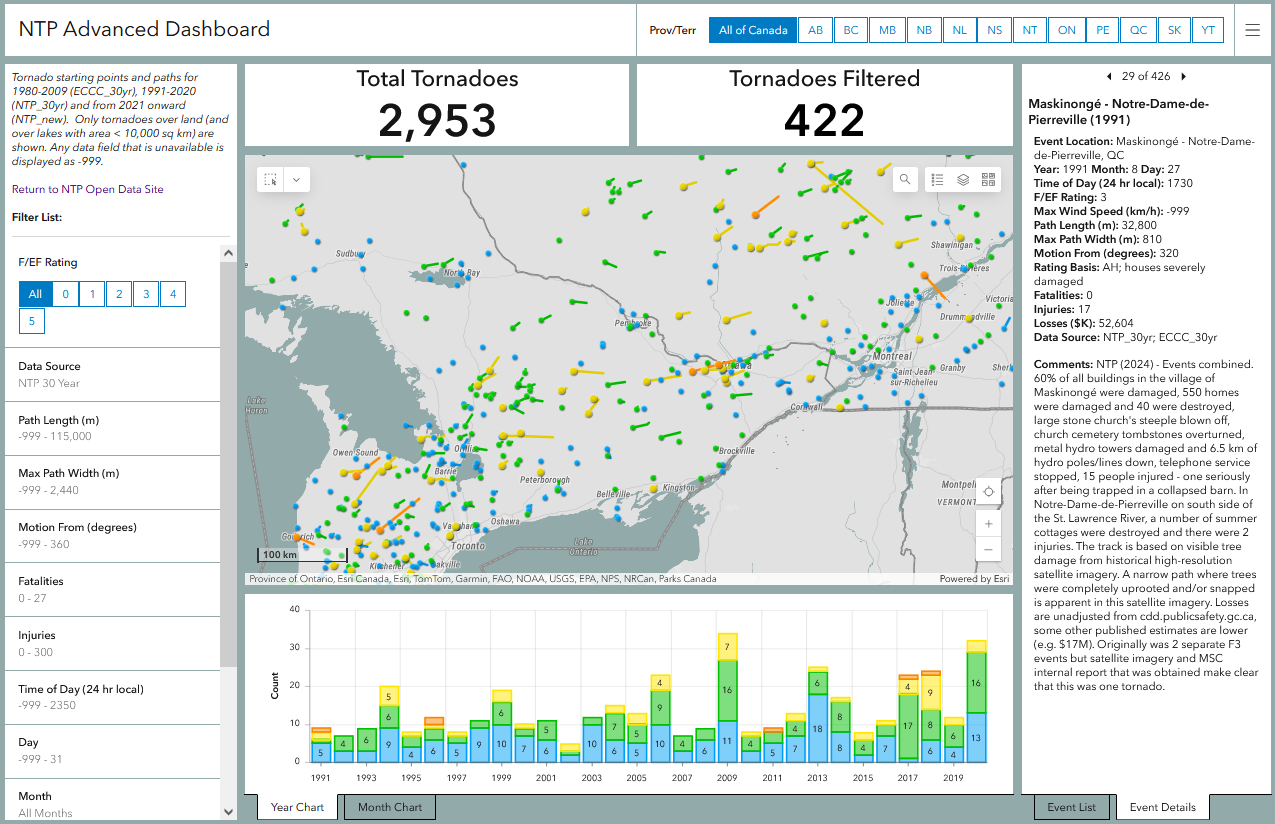Zoom out on the map
Image resolution: width=1275 pixels, height=824 pixels.
[x=988, y=550]
